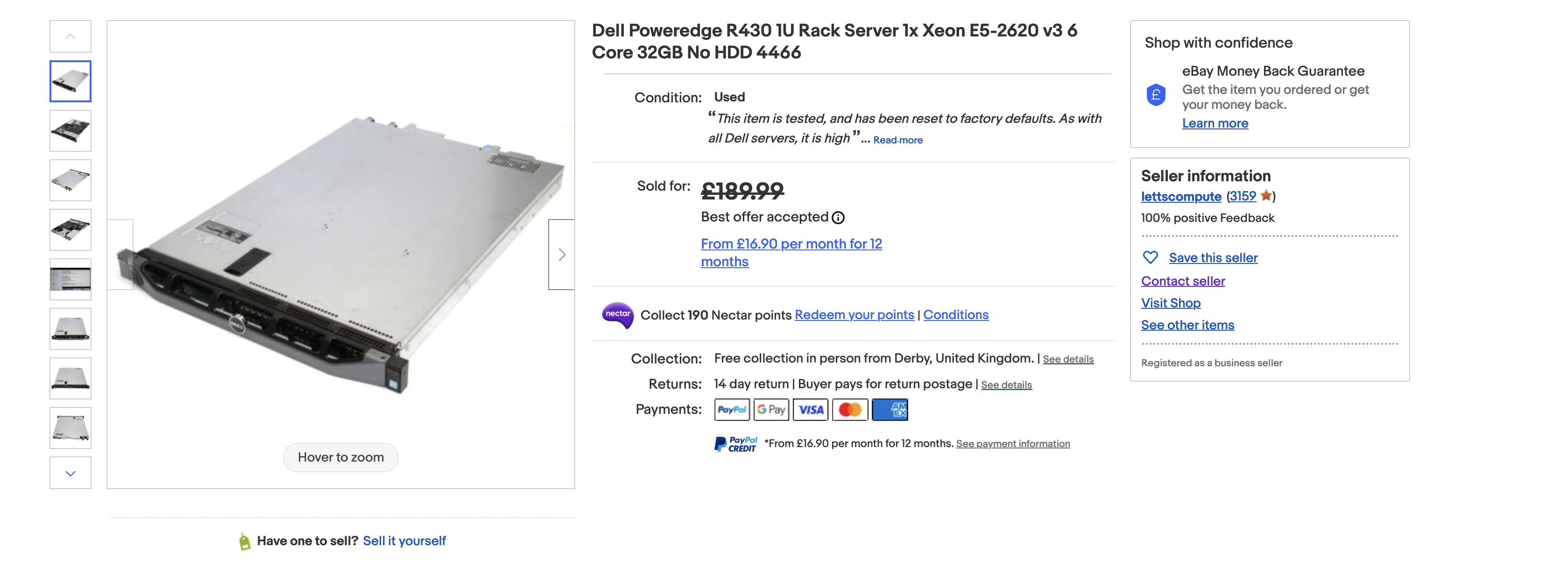Show next product image with right arrow
Viewport: 1568px width, 569px height.
pos(561,255)
